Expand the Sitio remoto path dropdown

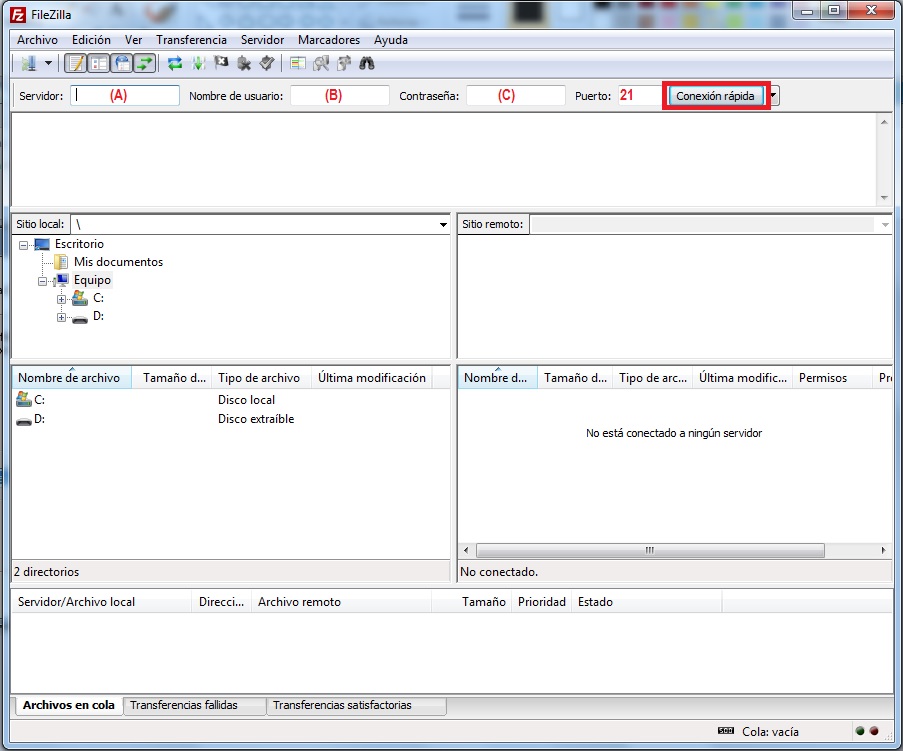tap(885, 225)
